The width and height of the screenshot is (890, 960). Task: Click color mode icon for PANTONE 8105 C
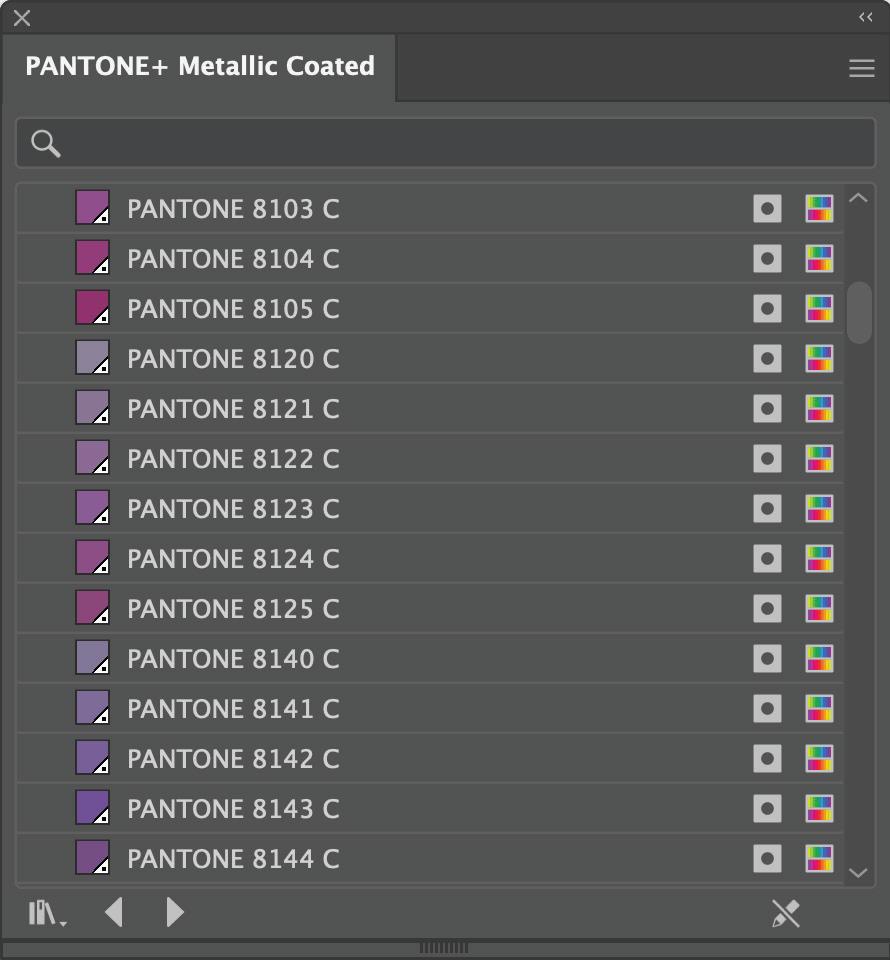pos(819,309)
